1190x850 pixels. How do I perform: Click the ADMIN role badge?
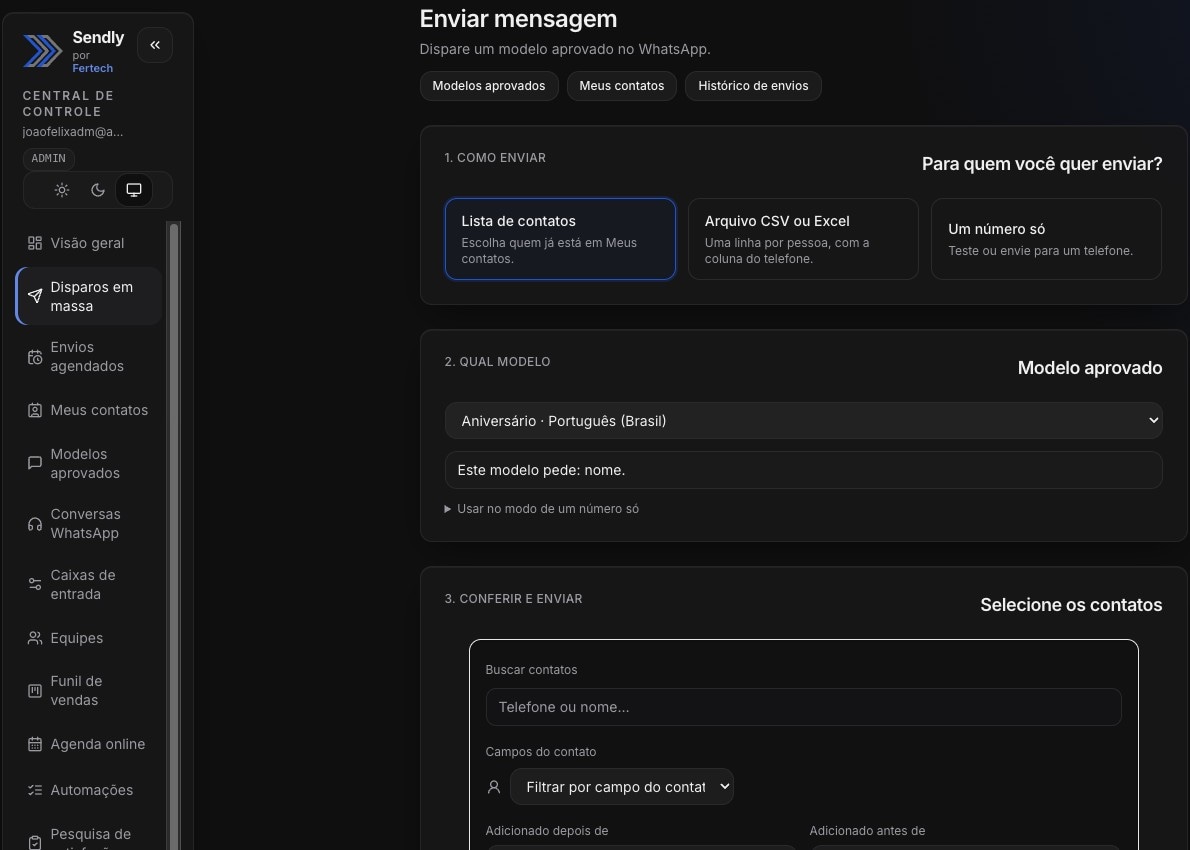[49, 159]
